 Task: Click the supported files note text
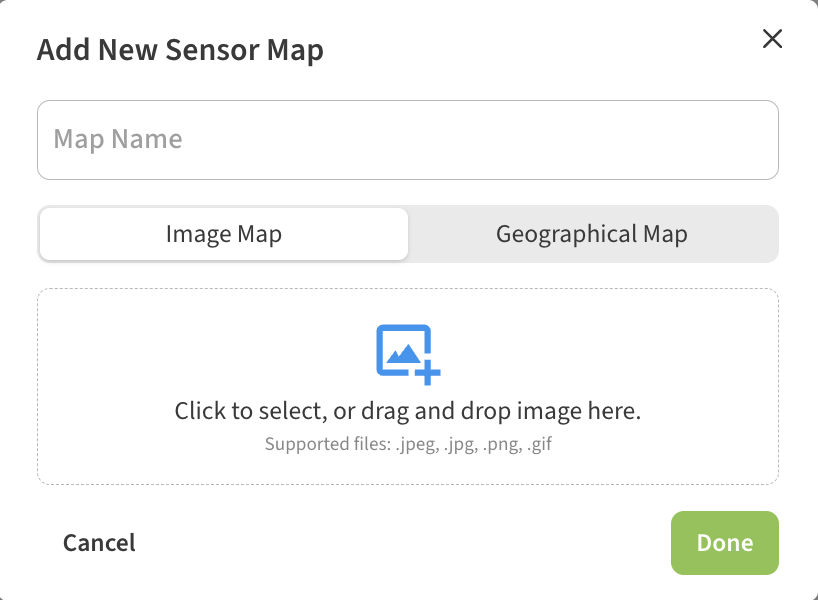coord(408,443)
